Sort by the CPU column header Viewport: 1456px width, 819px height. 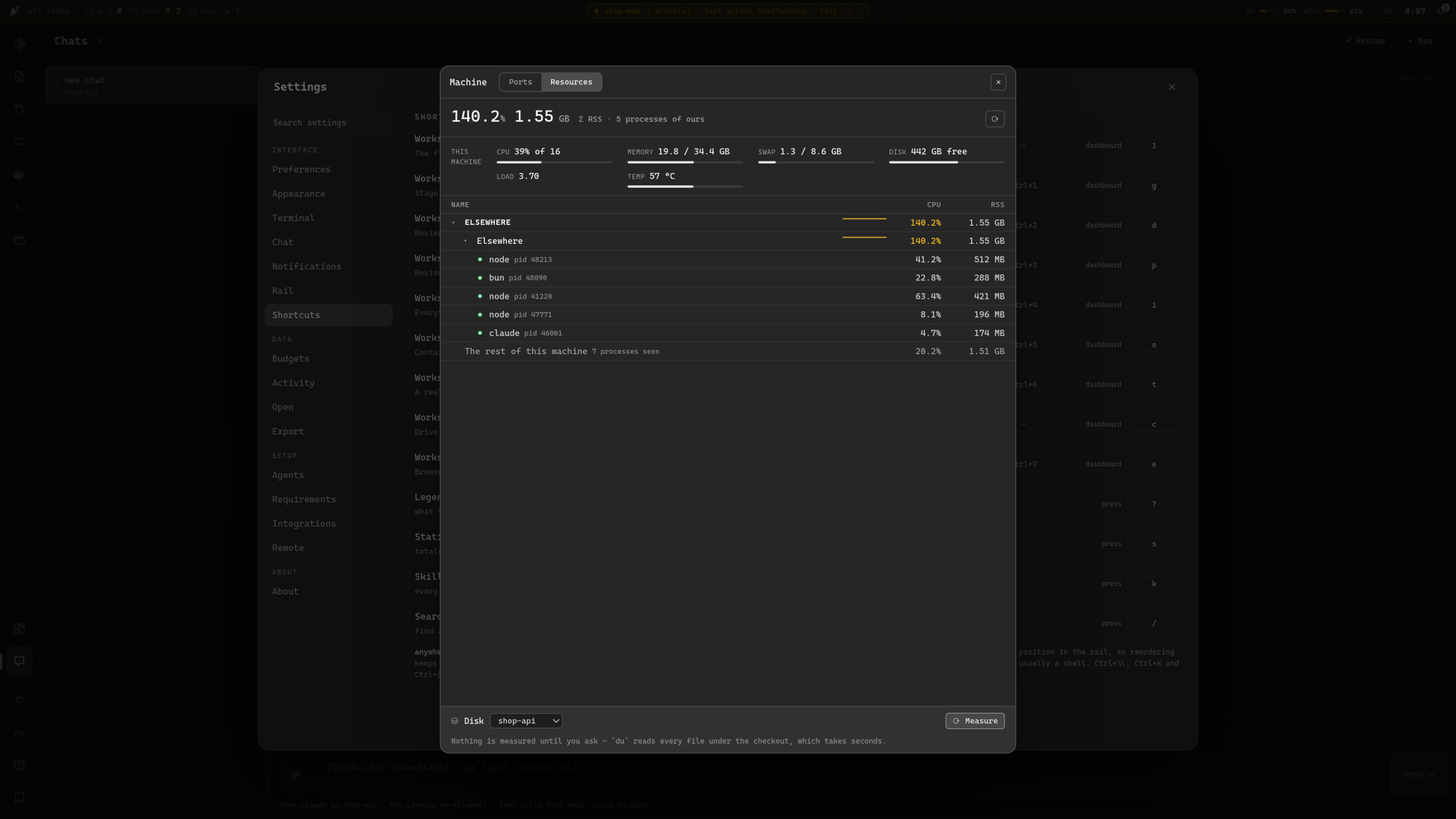click(933, 204)
